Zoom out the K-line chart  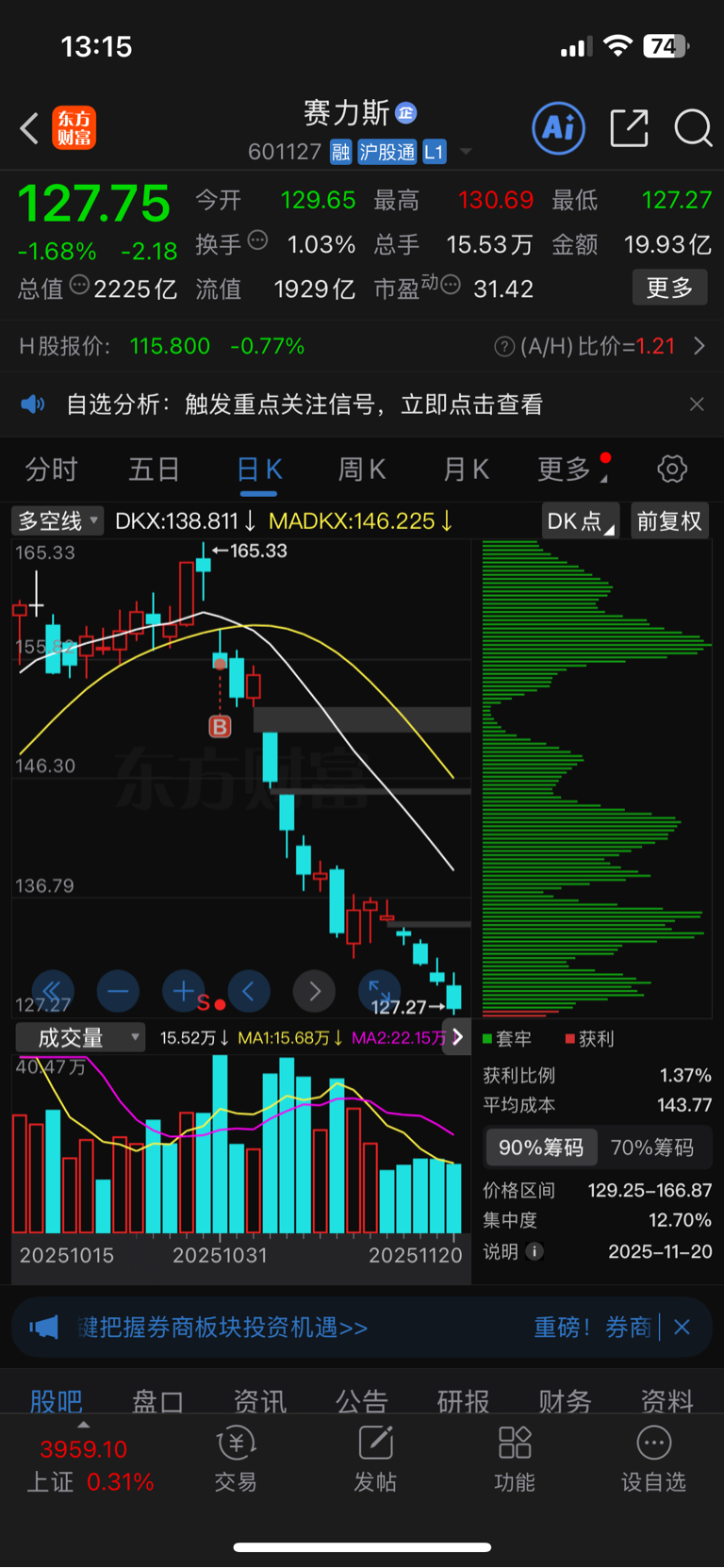click(118, 991)
